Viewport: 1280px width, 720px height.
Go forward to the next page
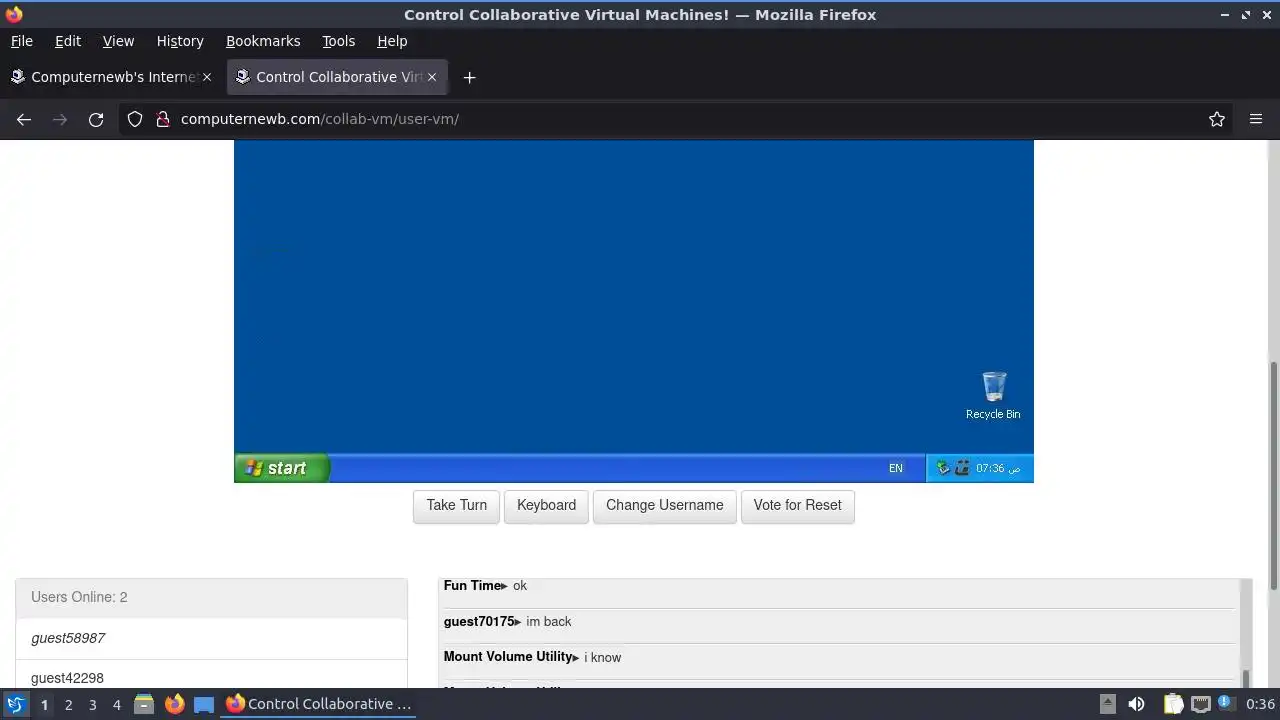(x=60, y=119)
